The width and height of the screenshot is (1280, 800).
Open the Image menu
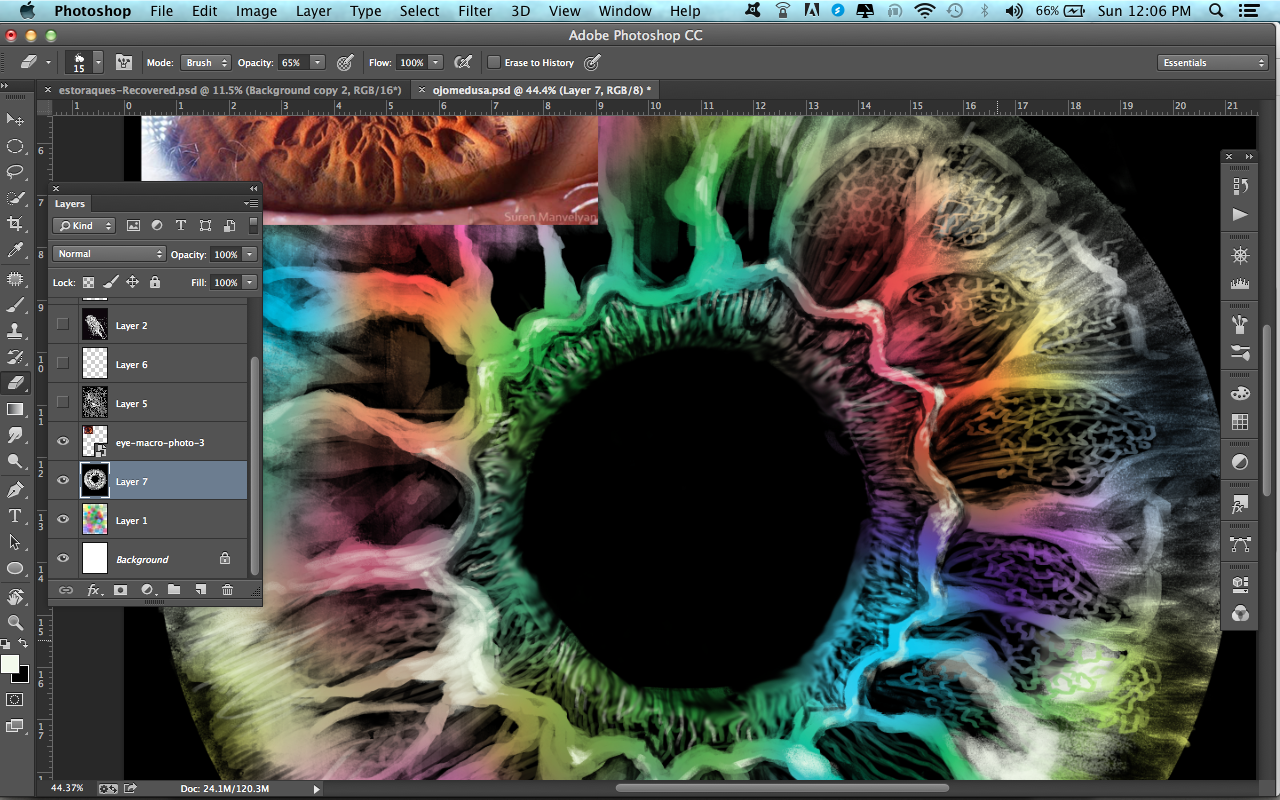(256, 11)
